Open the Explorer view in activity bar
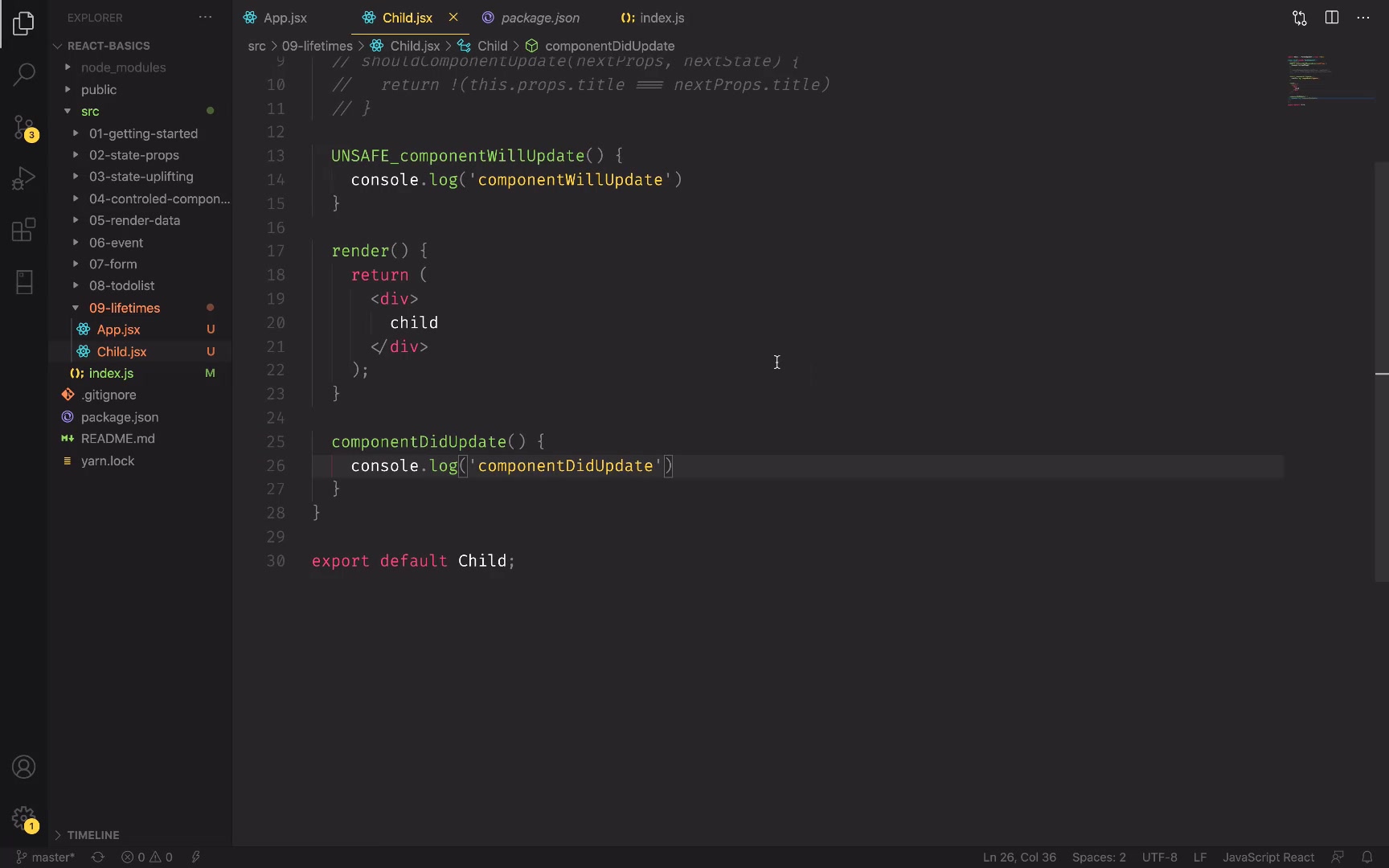The width and height of the screenshot is (1389, 868). 24,23
